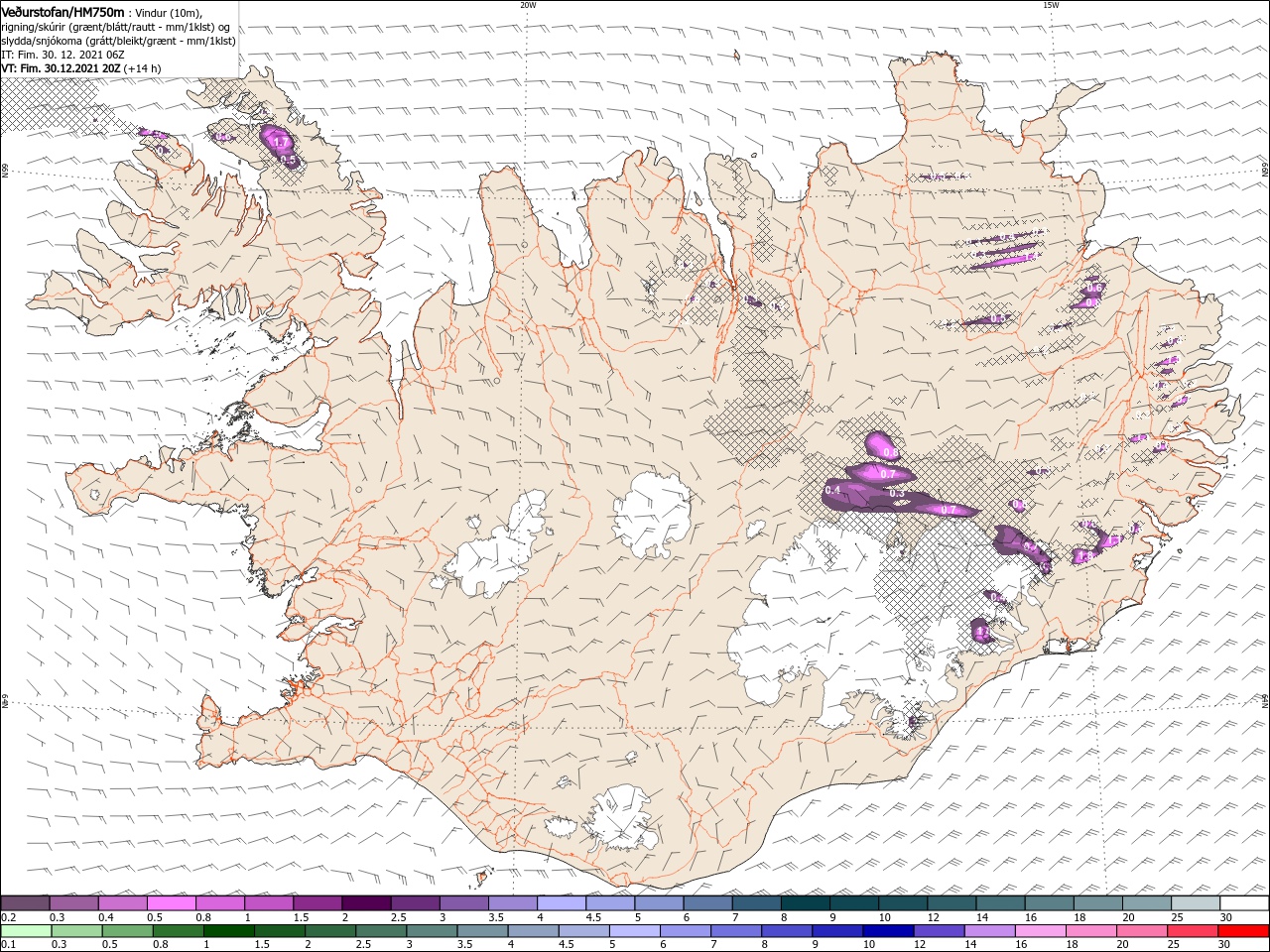The width and height of the screenshot is (1270, 952).
Task: Choose the darkest green bottom swatch between 1 and 1.5
Action: [228, 931]
